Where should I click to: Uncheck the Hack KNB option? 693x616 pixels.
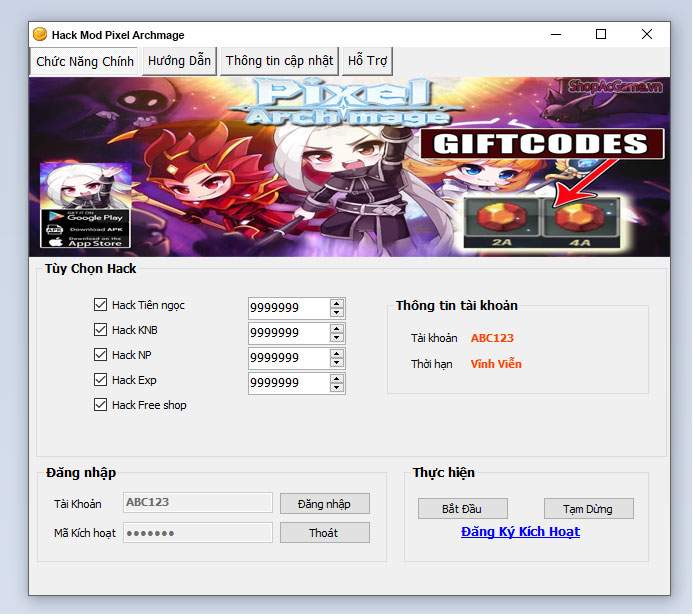[x=100, y=330]
